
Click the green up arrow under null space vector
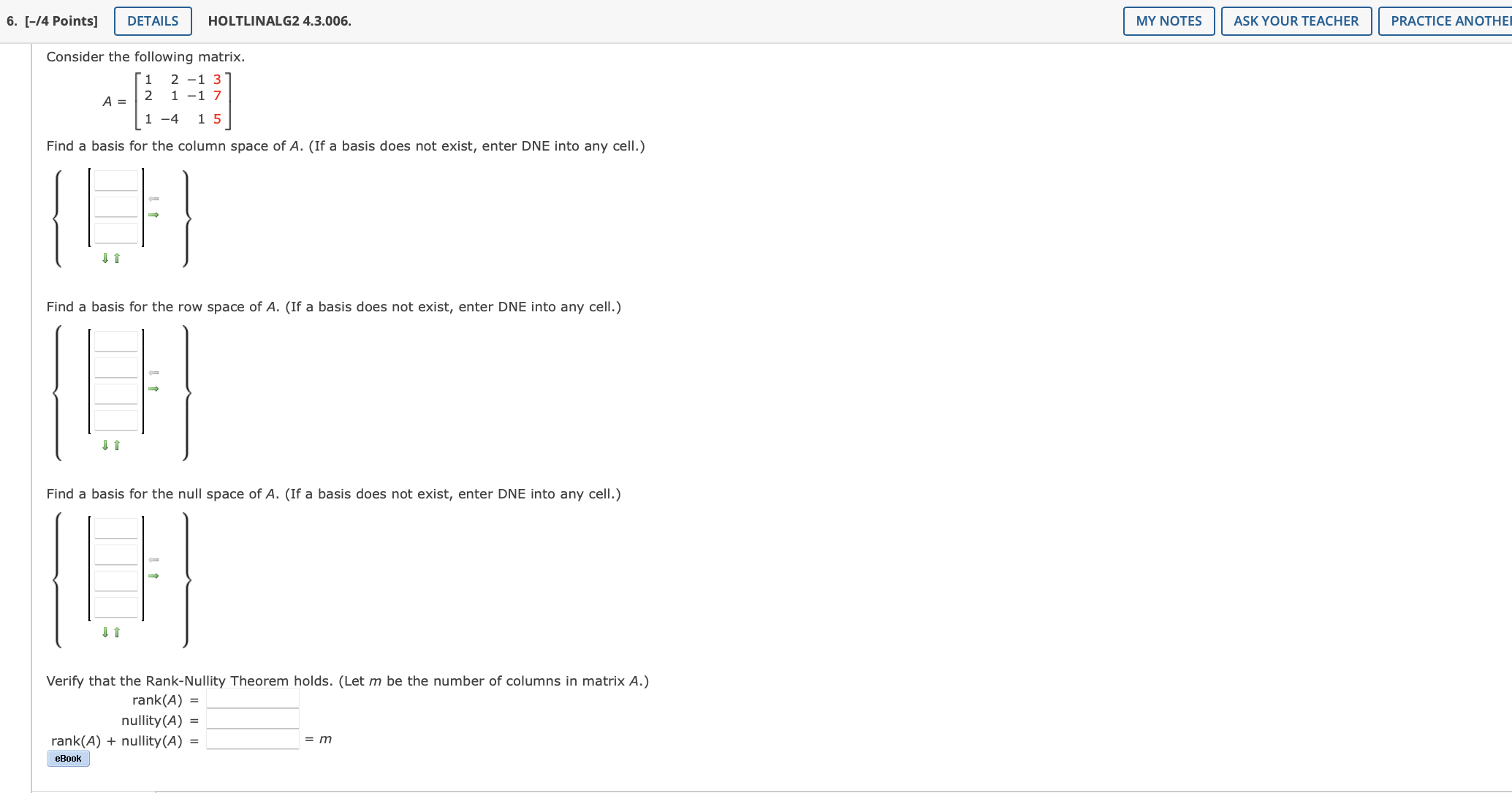pos(117,632)
